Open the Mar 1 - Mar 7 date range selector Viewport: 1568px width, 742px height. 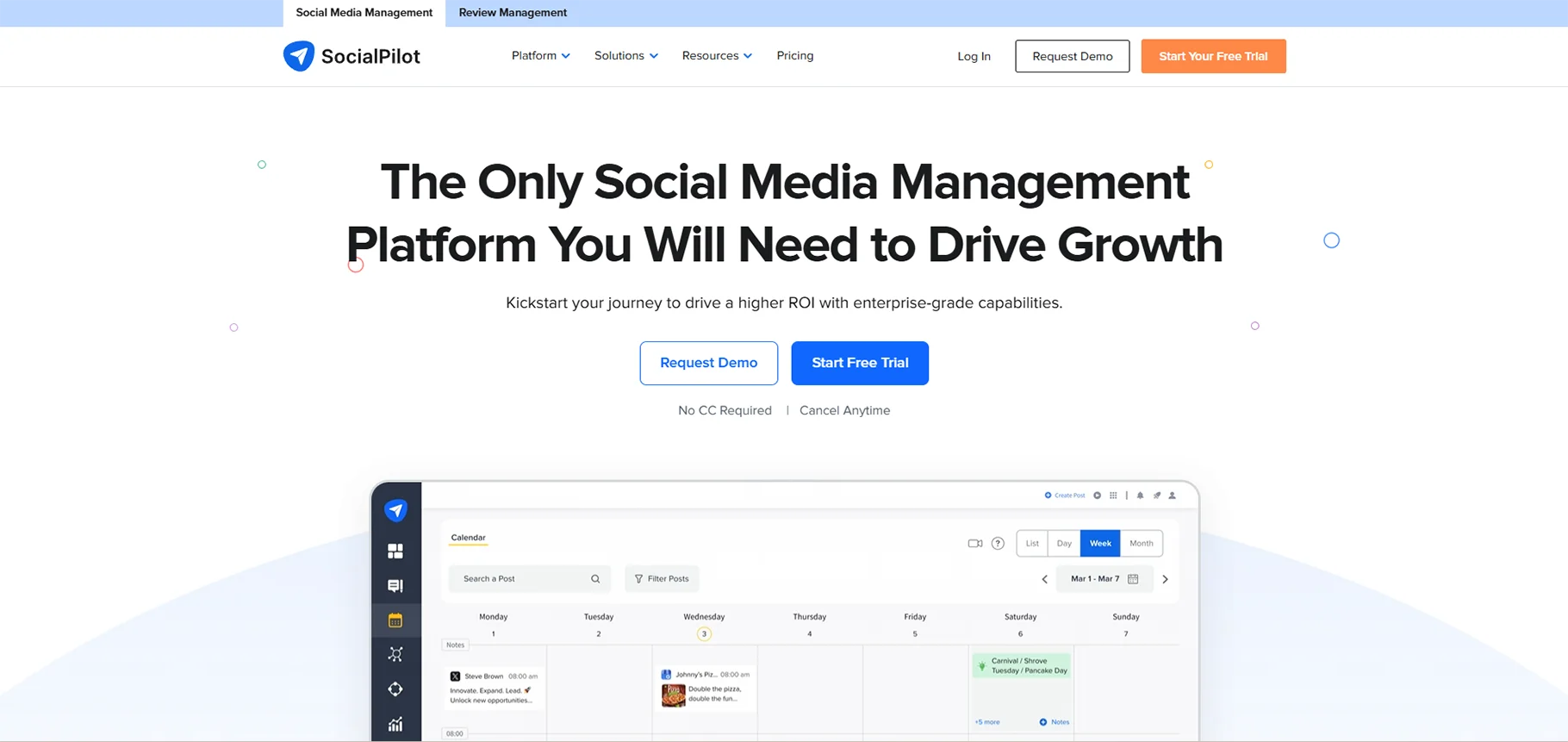1104,579
